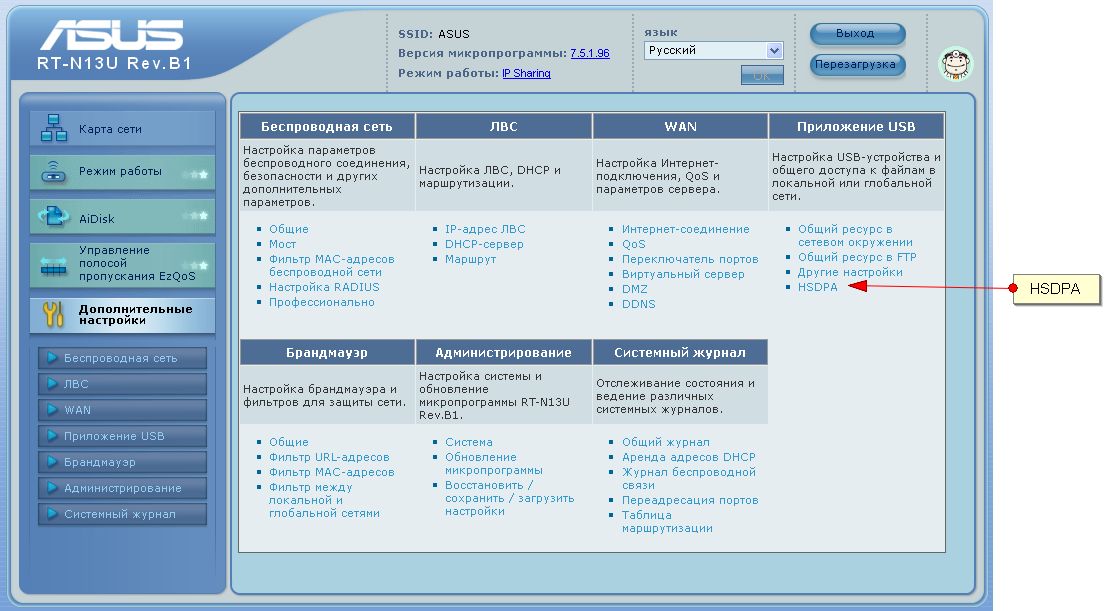Open the AiDisk icon
This screenshot has width=1110, height=611.
tap(54, 216)
